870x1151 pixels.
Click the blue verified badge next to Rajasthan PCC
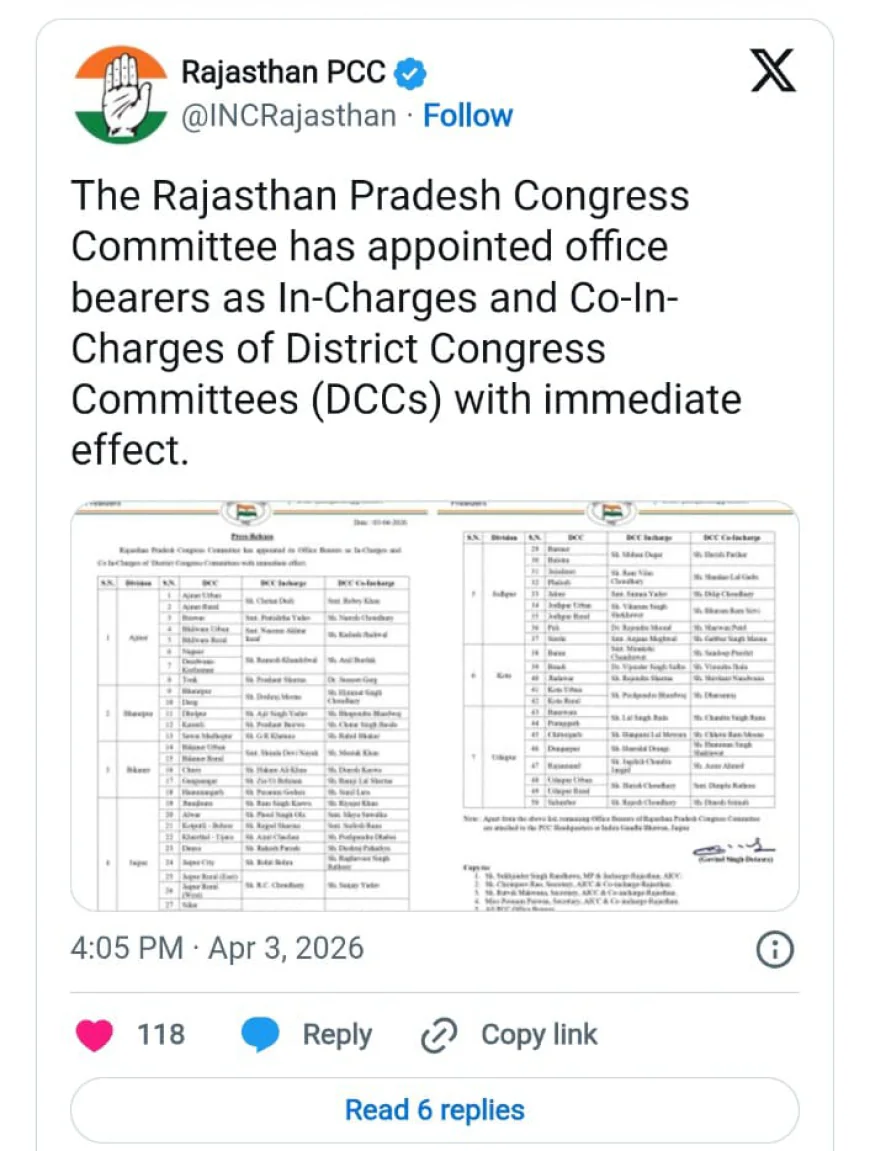[x=410, y=72]
